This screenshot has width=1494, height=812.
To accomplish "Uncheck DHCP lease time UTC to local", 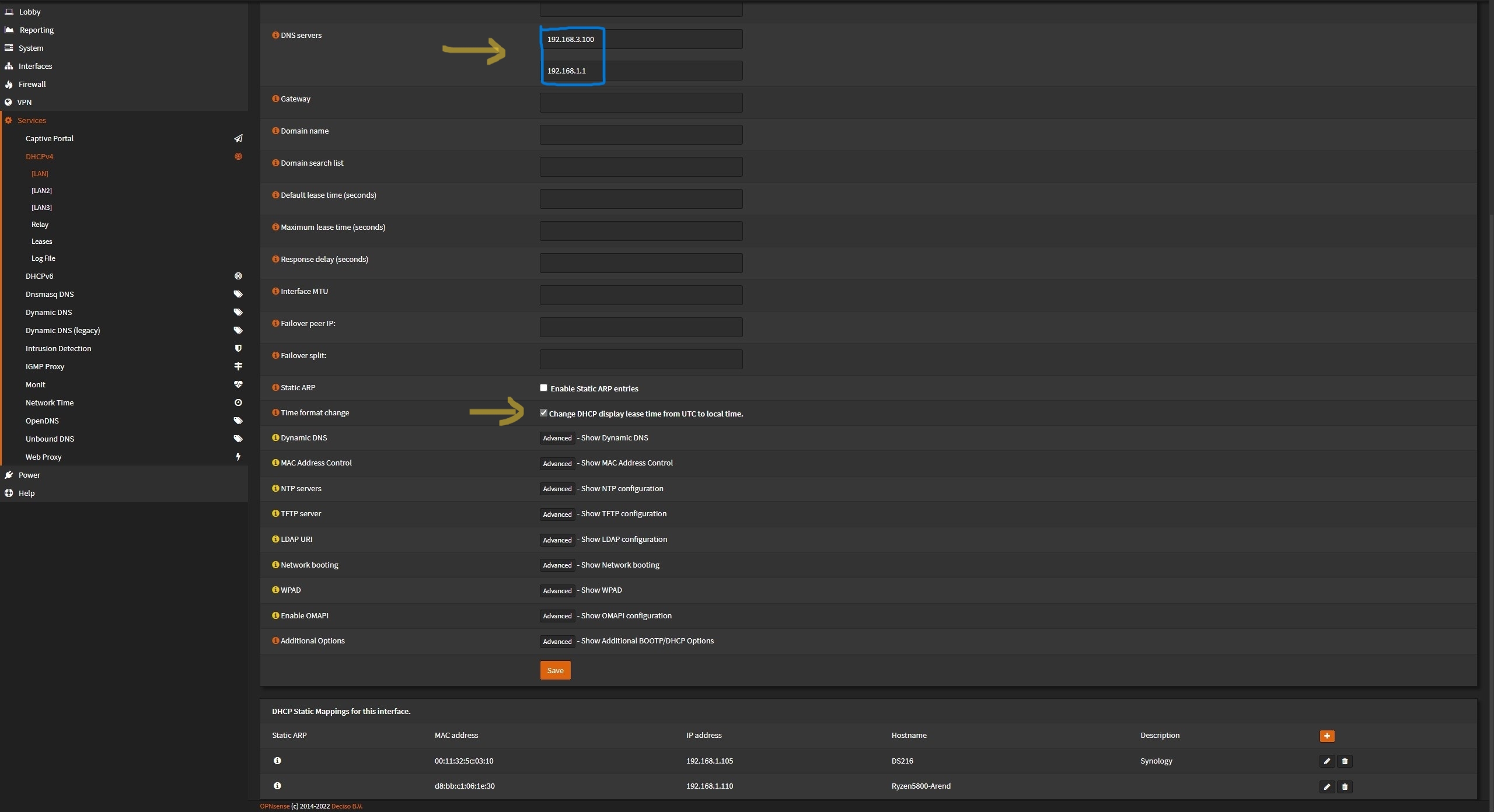I will tap(543, 413).
